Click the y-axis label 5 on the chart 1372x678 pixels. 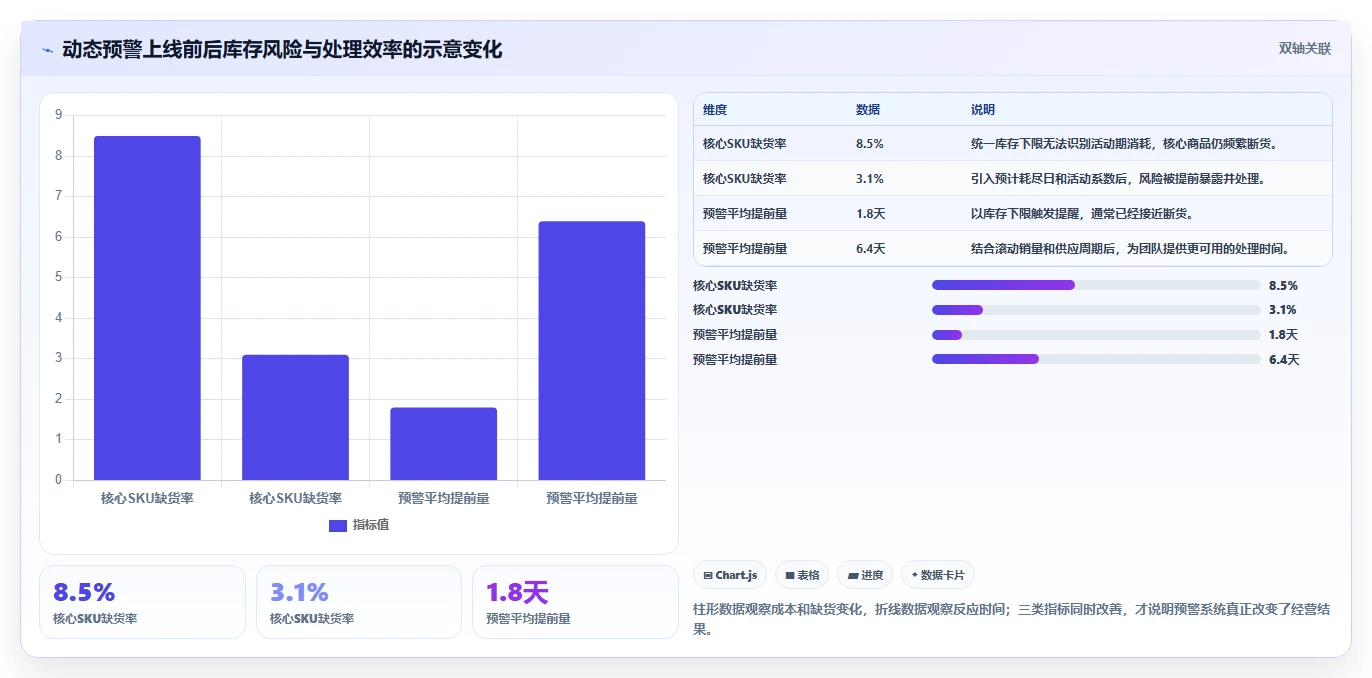click(59, 277)
